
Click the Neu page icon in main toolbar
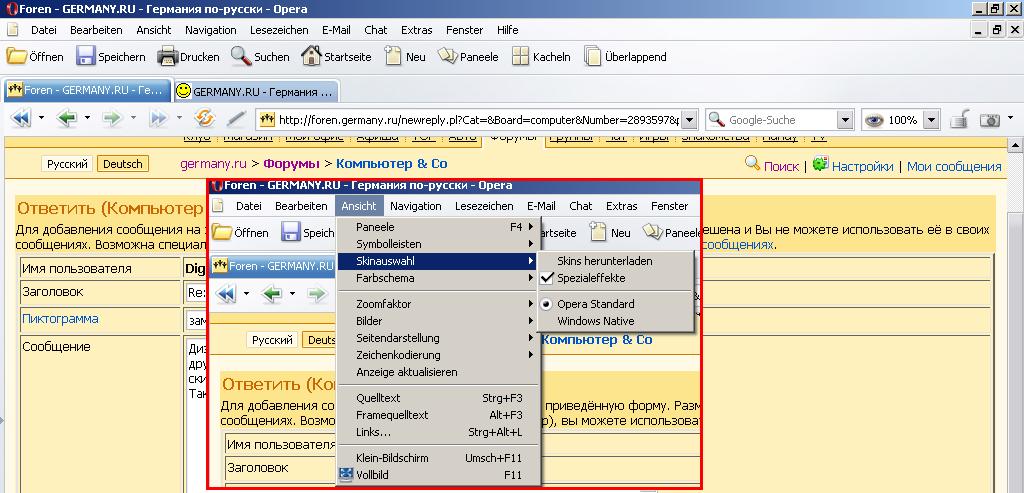point(393,56)
